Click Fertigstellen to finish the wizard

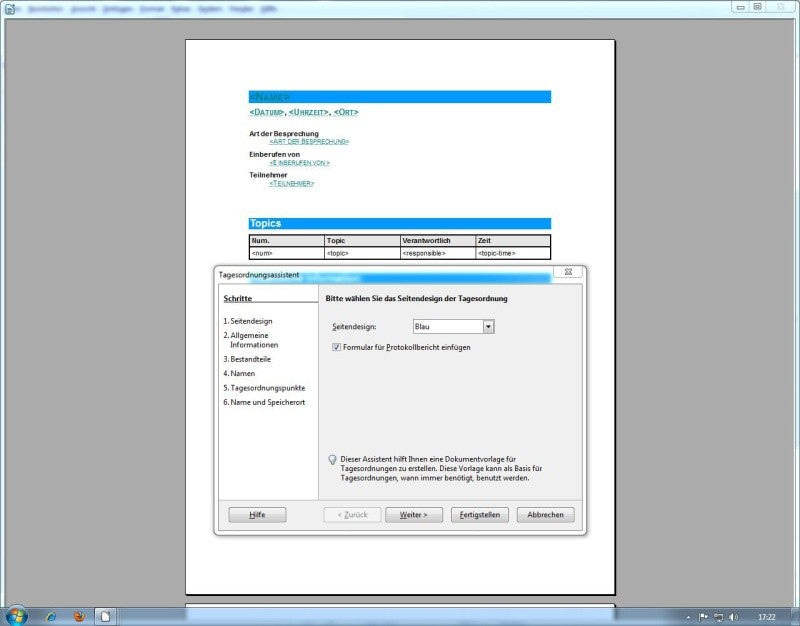pos(480,515)
